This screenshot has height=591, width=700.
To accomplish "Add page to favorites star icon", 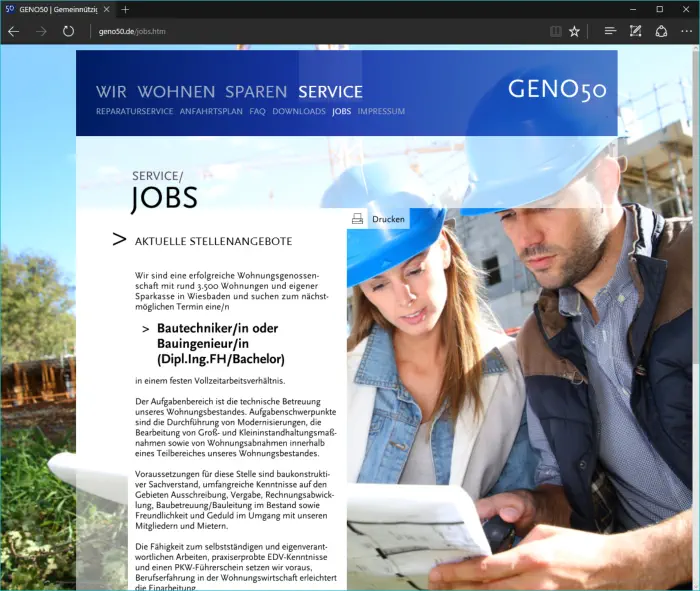I will click(575, 31).
